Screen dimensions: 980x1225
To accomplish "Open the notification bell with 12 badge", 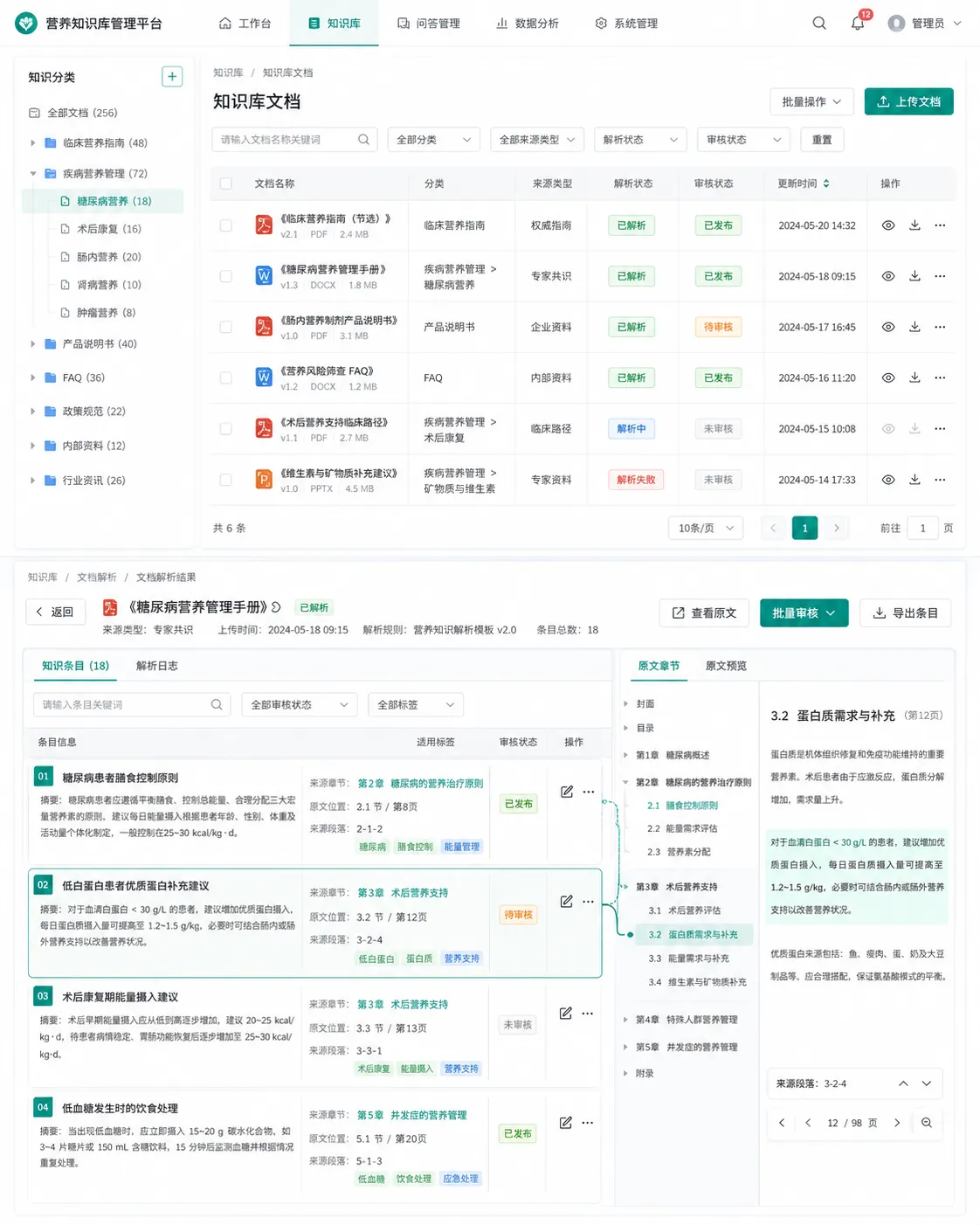I will [858, 24].
